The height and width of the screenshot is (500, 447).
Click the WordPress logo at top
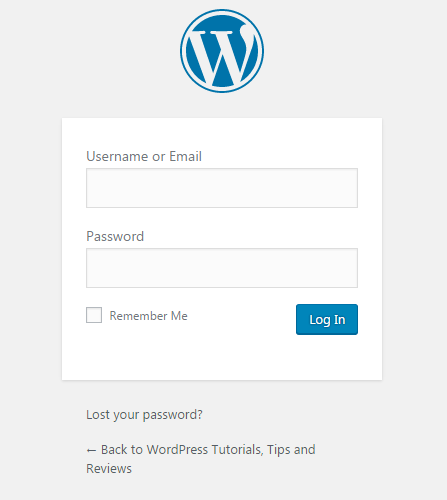pyautogui.click(x=222, y=51)
